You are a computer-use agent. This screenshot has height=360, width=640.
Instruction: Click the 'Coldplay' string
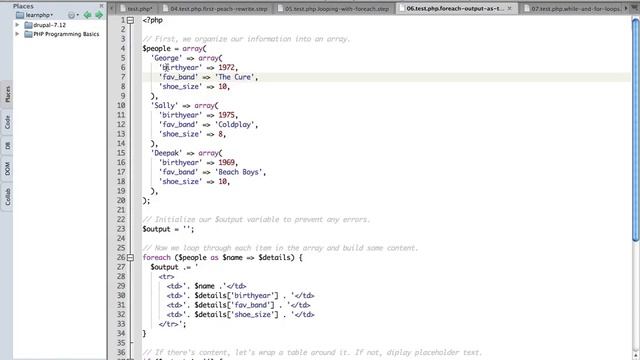235,124
